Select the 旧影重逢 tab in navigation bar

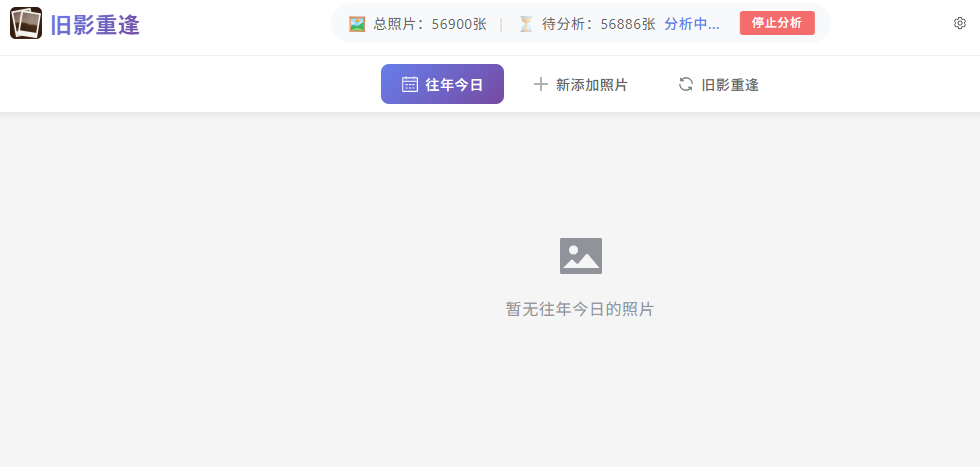click(719, 84)
